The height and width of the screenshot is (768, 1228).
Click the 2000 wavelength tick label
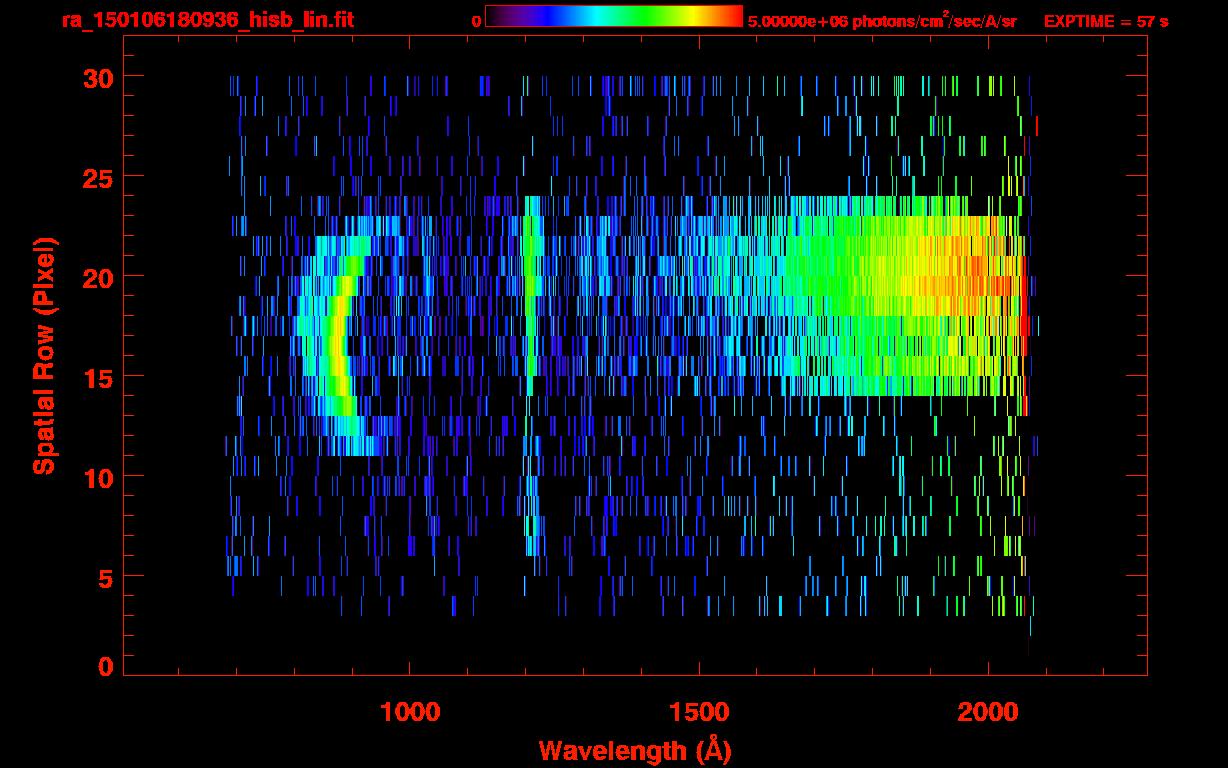[987, 712]
